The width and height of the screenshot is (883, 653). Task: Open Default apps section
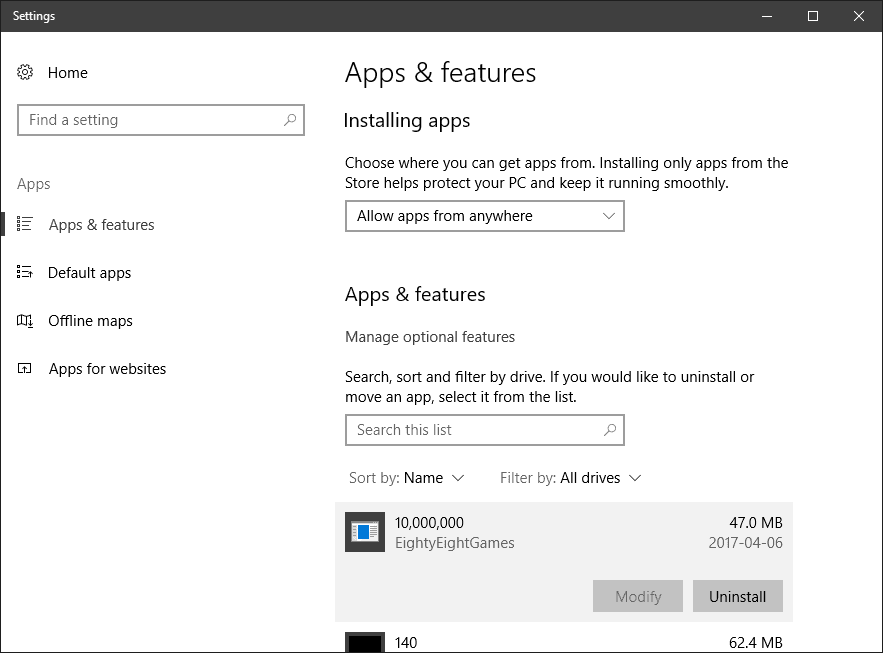pyautogui.click(x=90, y=273)
